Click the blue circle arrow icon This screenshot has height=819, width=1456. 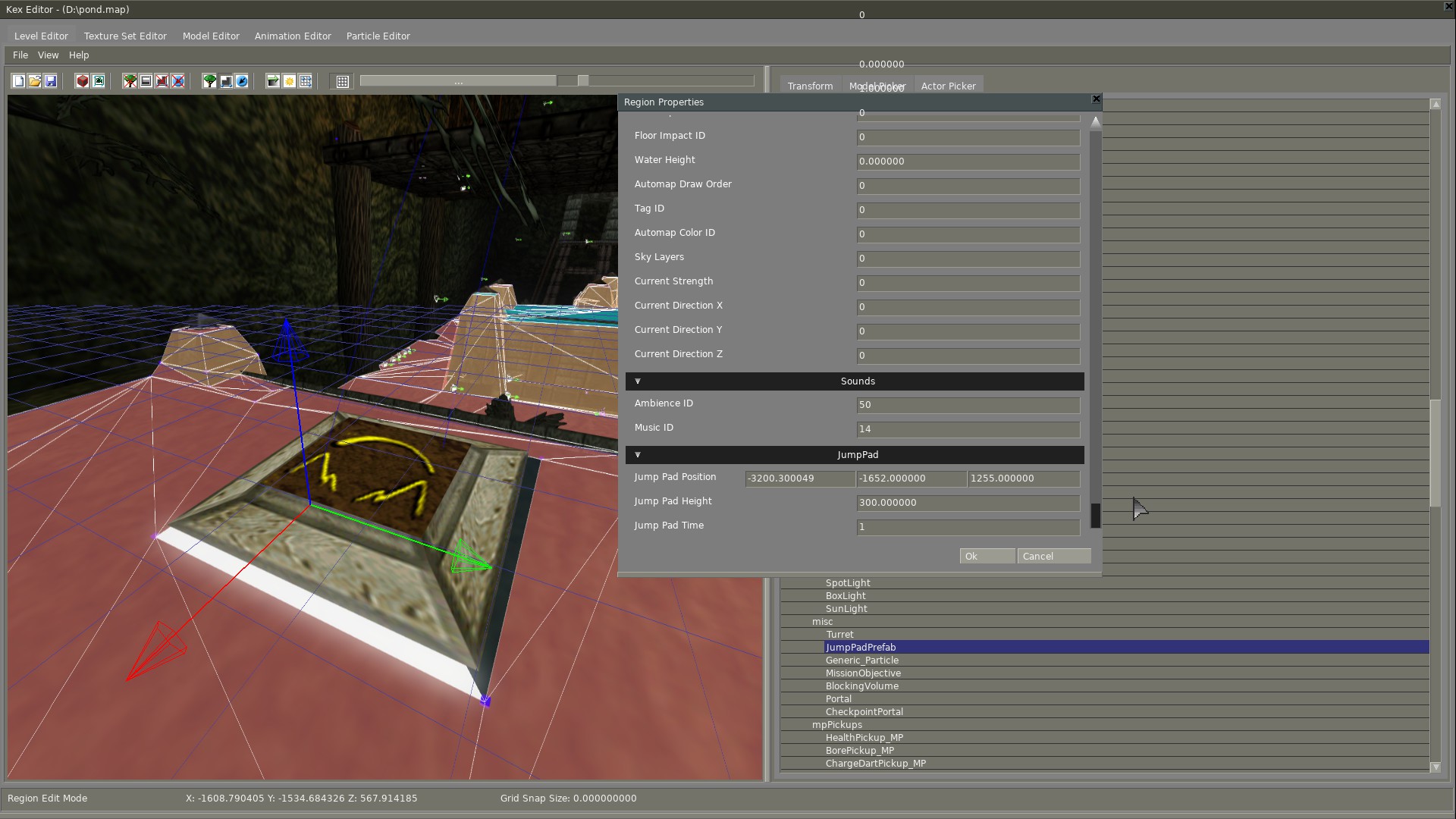click(x=242, y=81)
